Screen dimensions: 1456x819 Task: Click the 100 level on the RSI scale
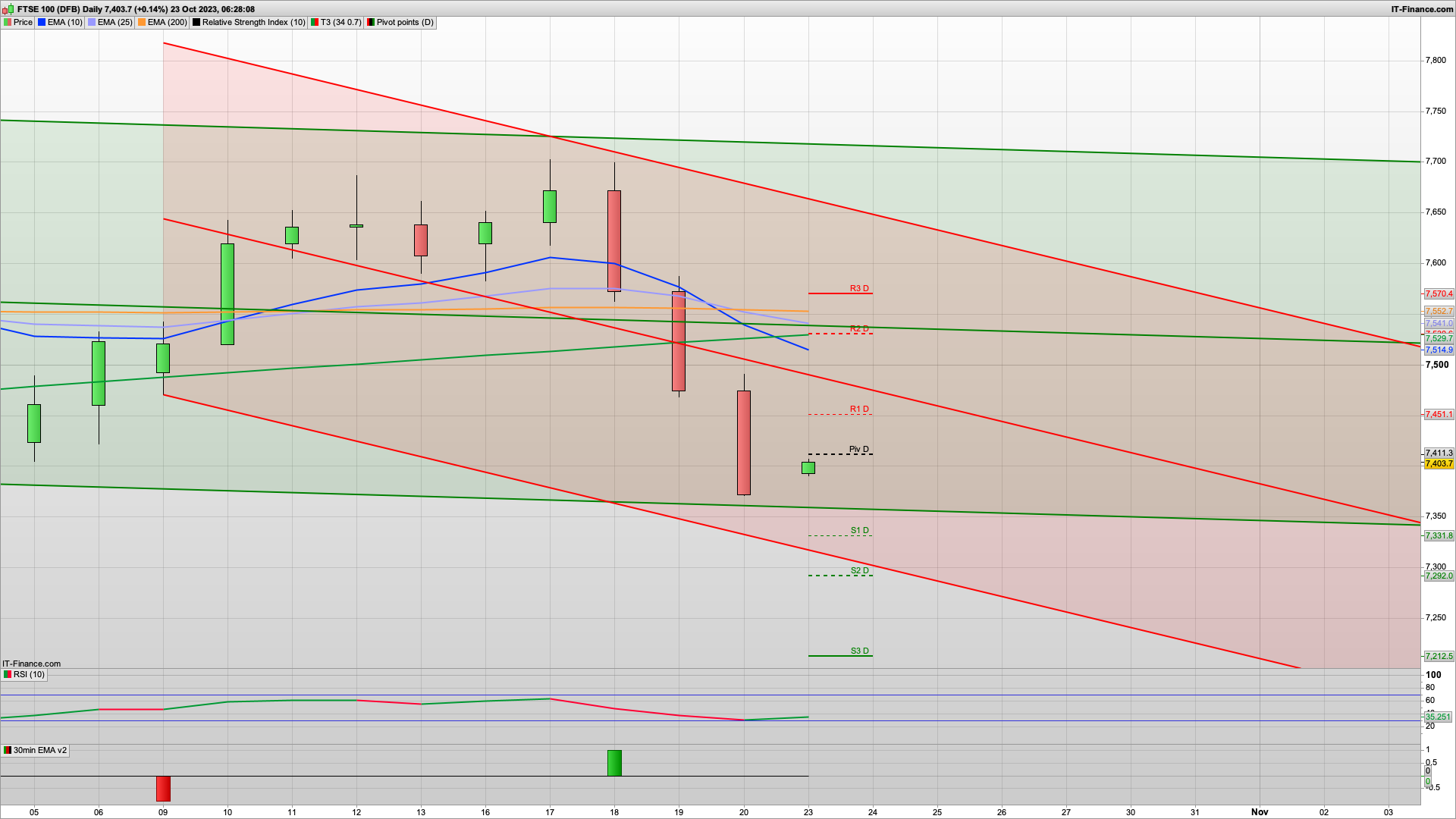pyautogui.click(x=1433, y=674)
